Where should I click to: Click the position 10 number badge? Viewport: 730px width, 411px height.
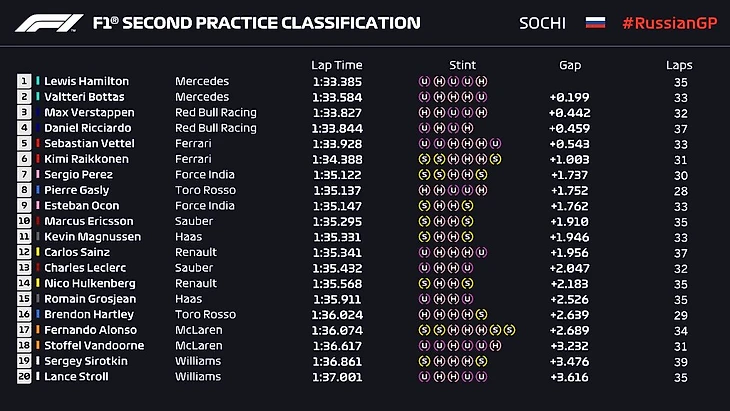click(x=24, y=221)
